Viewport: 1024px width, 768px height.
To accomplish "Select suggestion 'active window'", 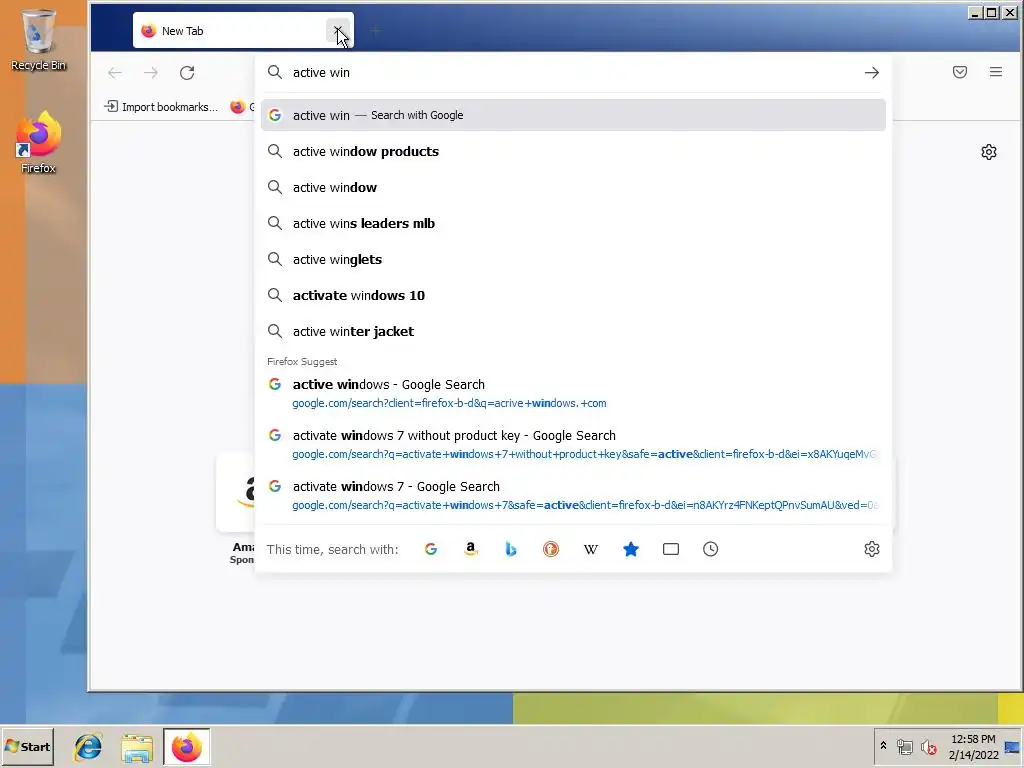I will pyautogui.click(x=573, y=187).
